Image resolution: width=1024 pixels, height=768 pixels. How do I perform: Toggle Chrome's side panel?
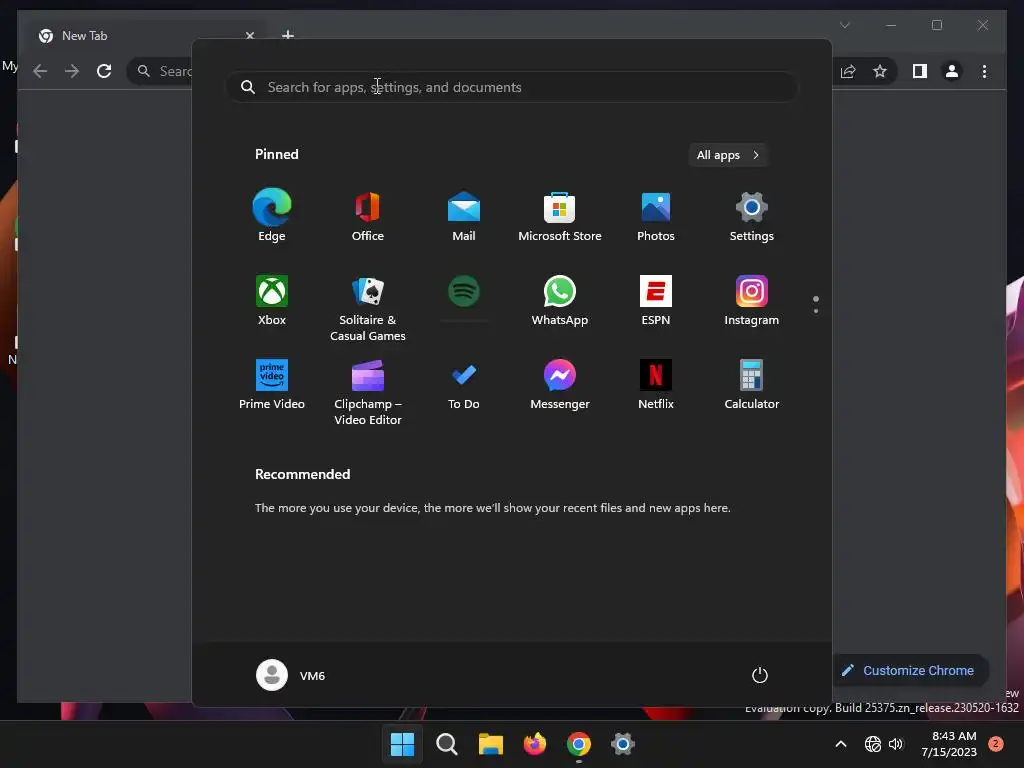[920, 71]
